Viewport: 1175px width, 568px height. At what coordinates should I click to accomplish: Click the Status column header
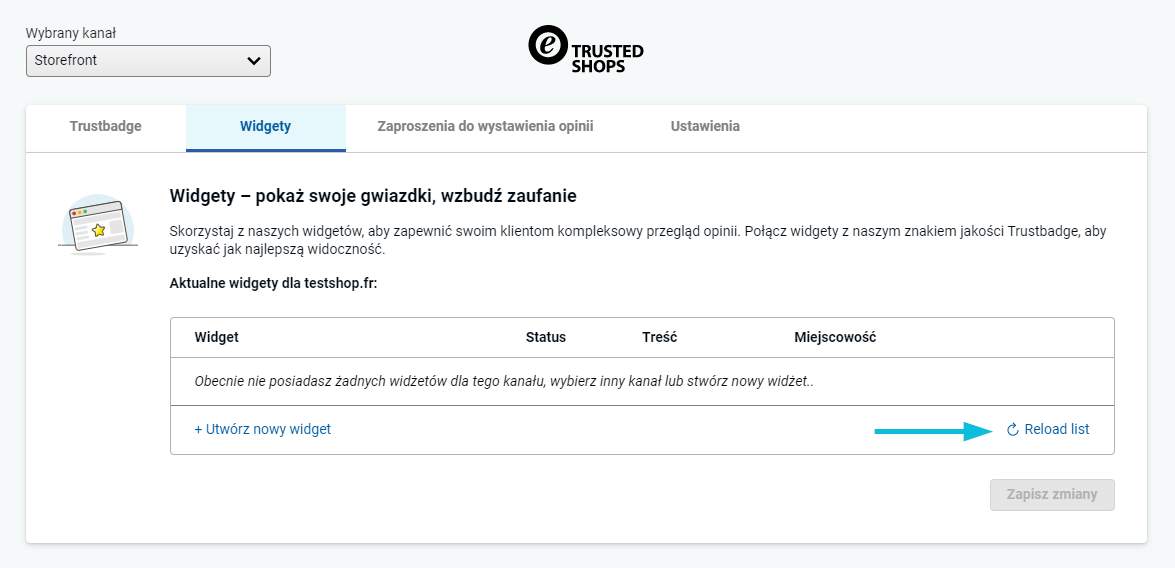545,337
